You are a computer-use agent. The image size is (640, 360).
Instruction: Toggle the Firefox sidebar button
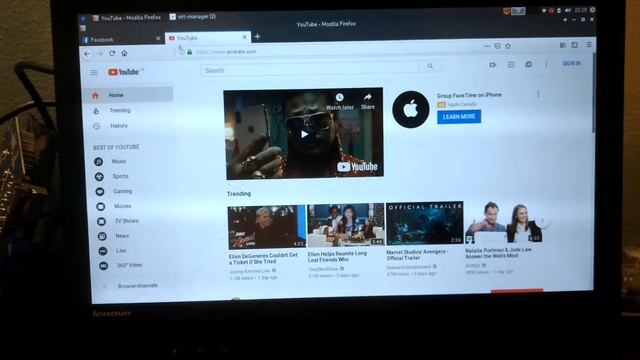coord(575,45)
